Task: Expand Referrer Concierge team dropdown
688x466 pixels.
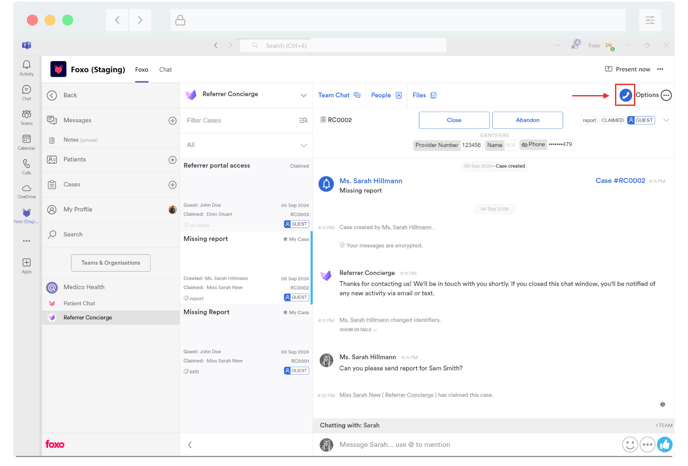Action: 303,95
